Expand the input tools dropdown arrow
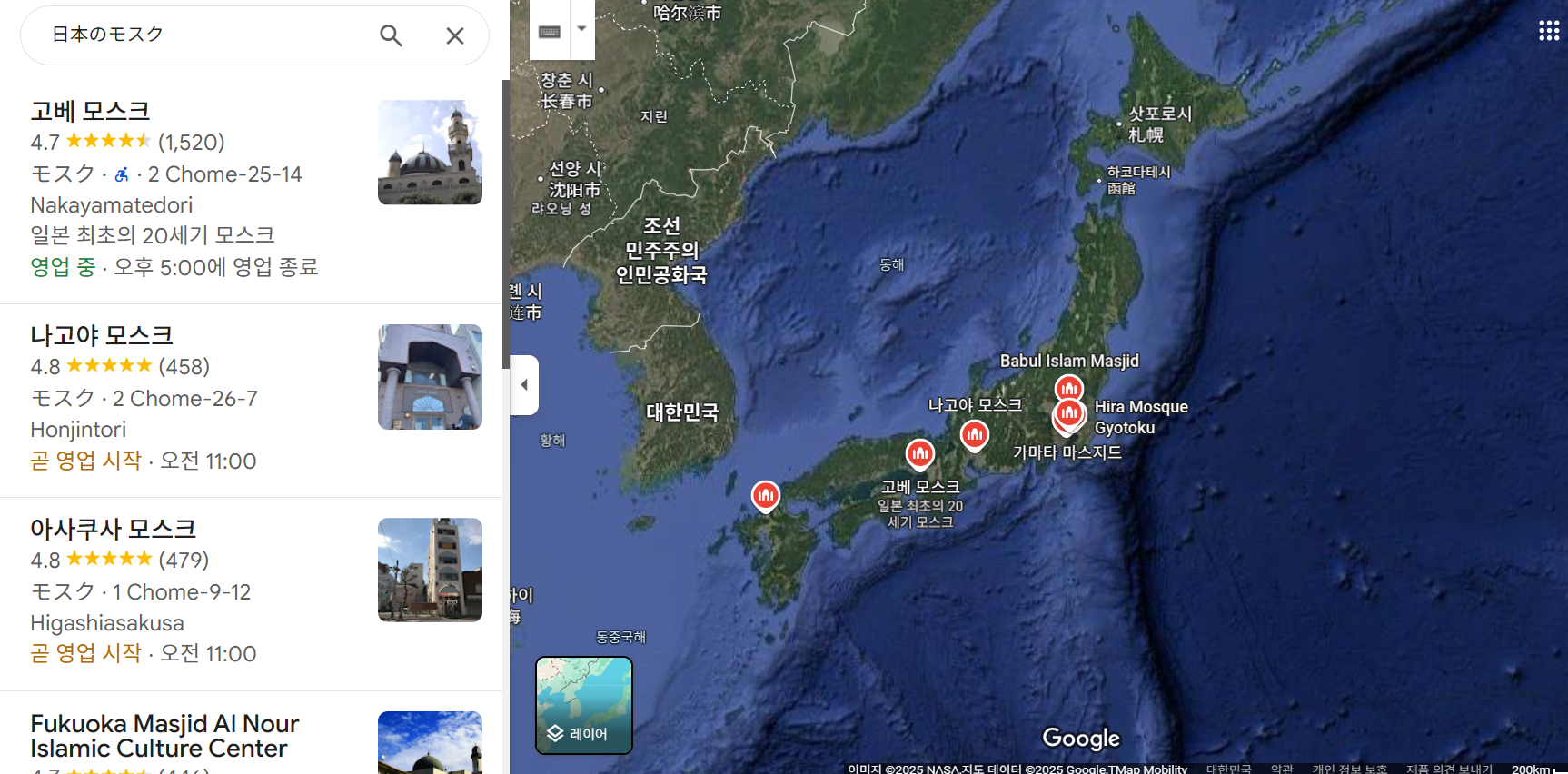 coord(582,29)
